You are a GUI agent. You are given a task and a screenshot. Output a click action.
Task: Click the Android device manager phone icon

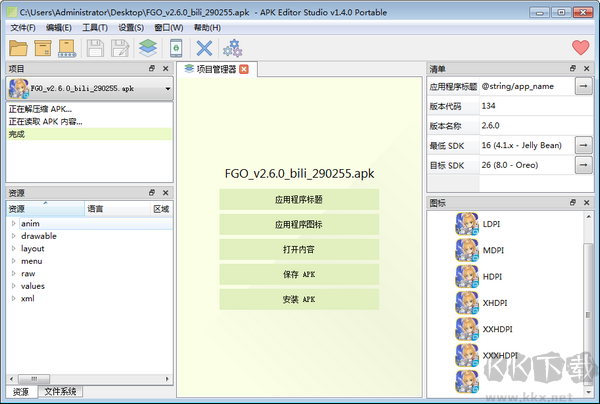[176, 48]
